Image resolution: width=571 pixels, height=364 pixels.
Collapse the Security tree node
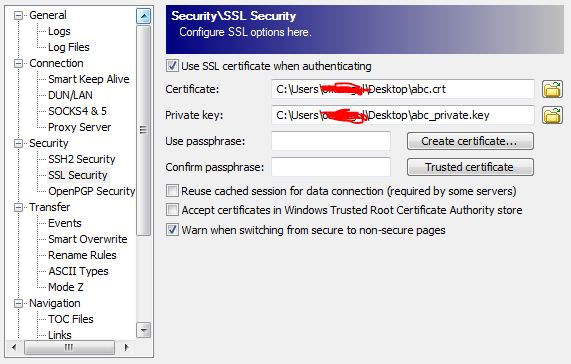[x=18, y=143]
